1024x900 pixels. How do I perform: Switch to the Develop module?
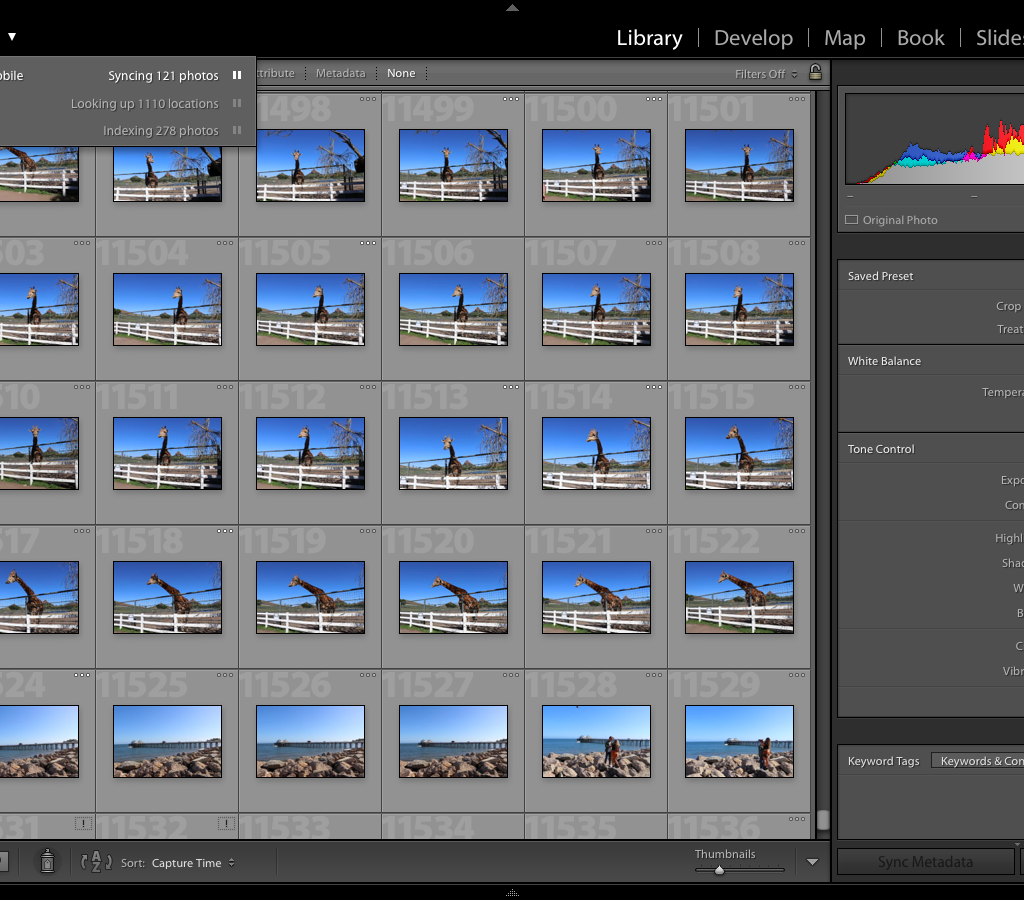click(x=753, y=38)
